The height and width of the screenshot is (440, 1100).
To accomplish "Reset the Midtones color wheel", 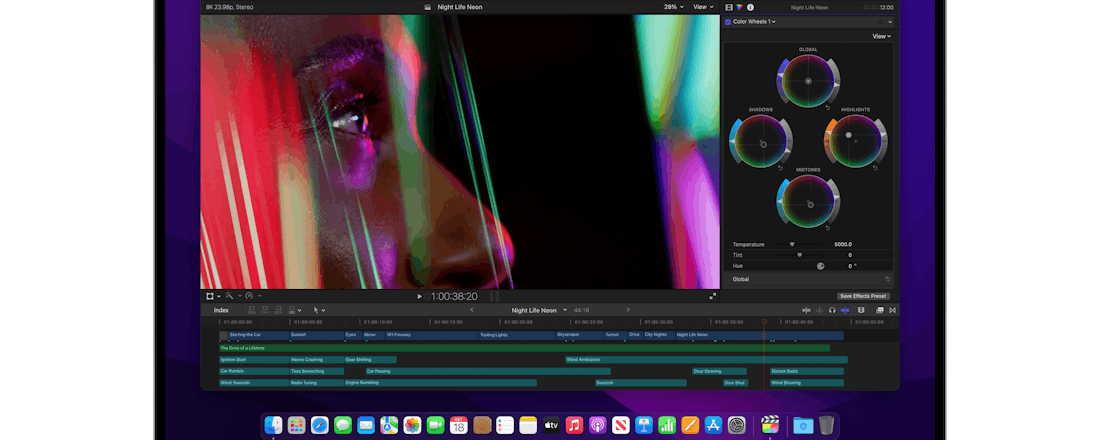I will click(828, 228).
